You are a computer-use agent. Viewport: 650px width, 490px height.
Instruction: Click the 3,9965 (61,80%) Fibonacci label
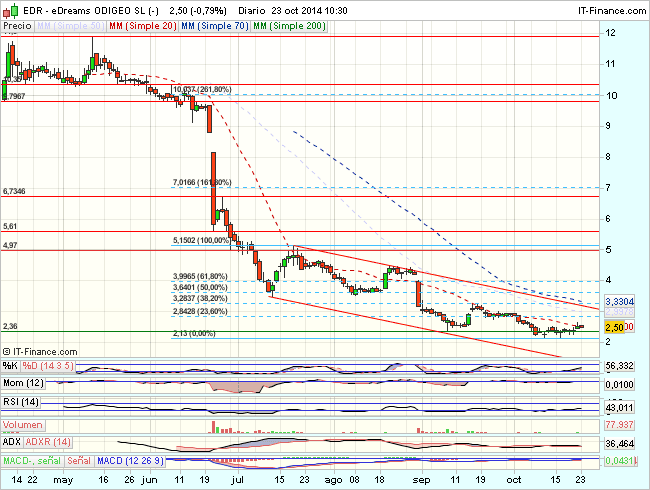point(200,277)
